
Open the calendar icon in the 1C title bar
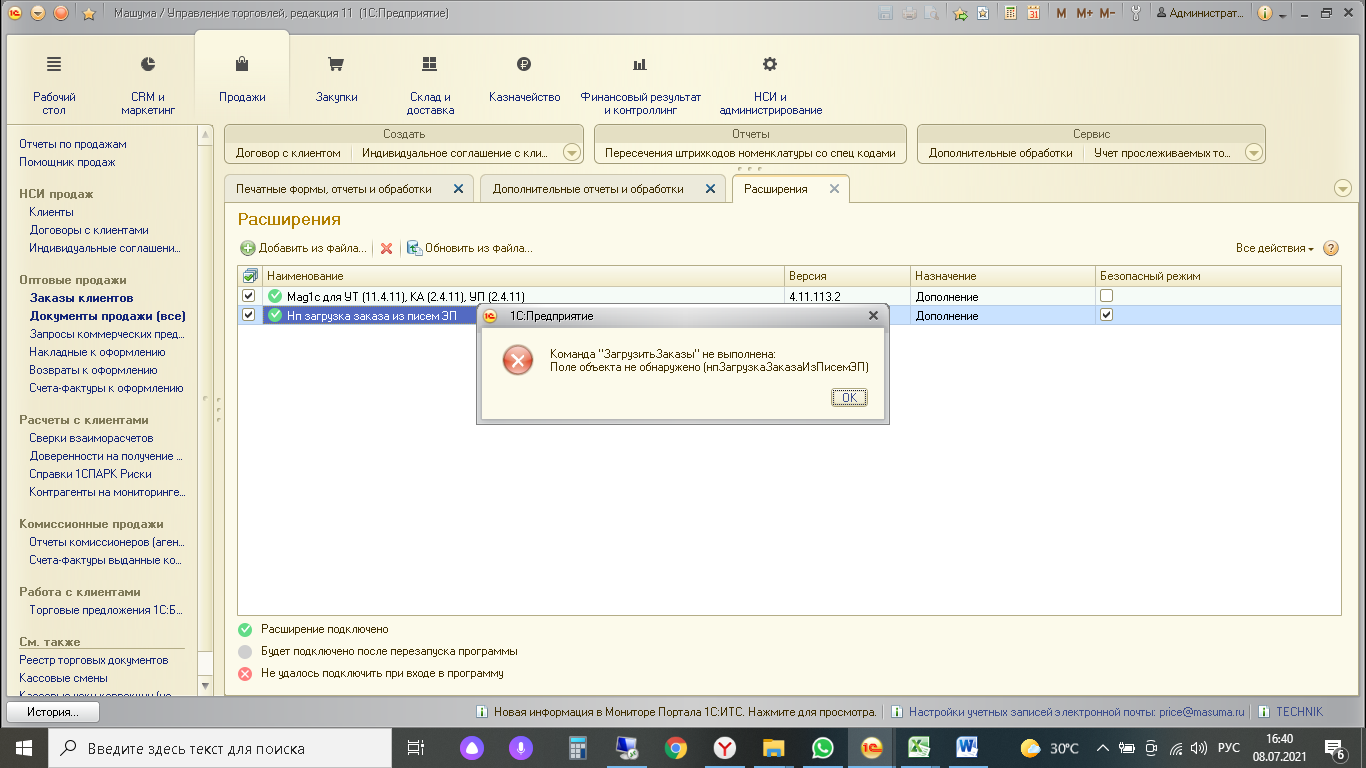[1034, 13]
